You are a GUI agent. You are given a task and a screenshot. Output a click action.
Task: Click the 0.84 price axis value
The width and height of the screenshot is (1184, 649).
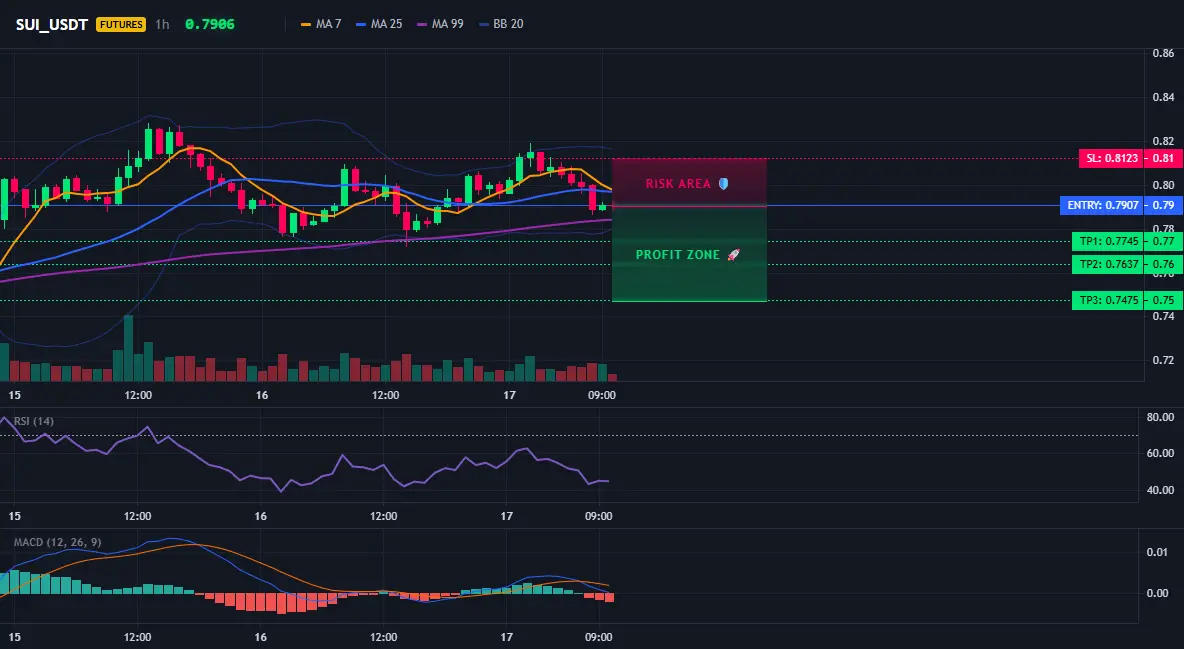pos(1164,97)
